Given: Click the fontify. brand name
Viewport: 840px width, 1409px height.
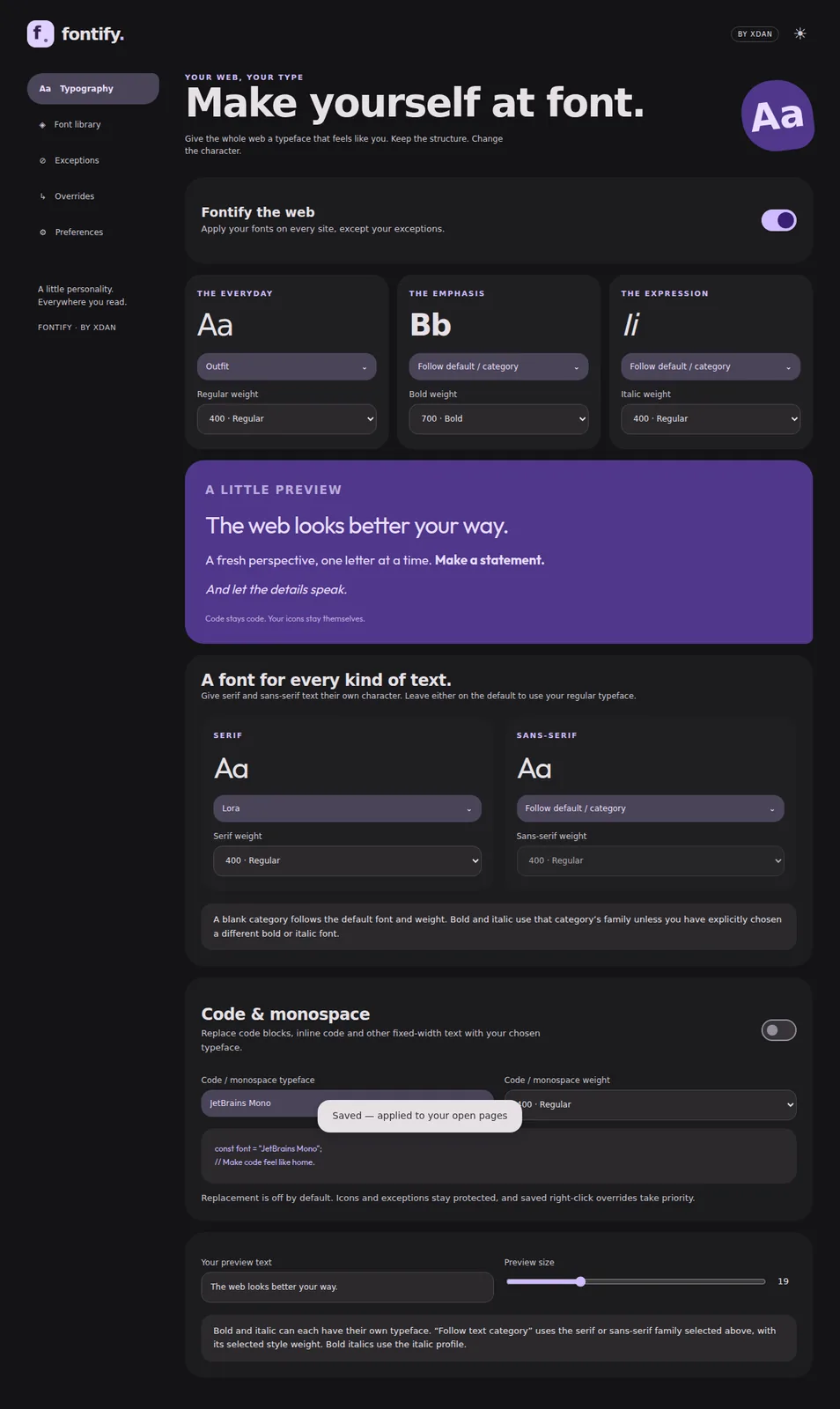Looking at the screenshot, I should pos(92,33).
